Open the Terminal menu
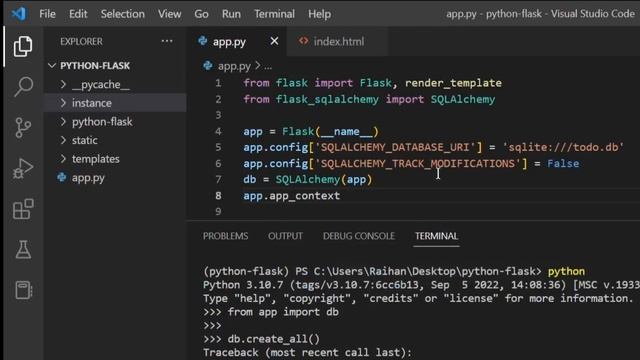Image resolution: width=640 pixels, height=360 pixels. tap(274, 14)
